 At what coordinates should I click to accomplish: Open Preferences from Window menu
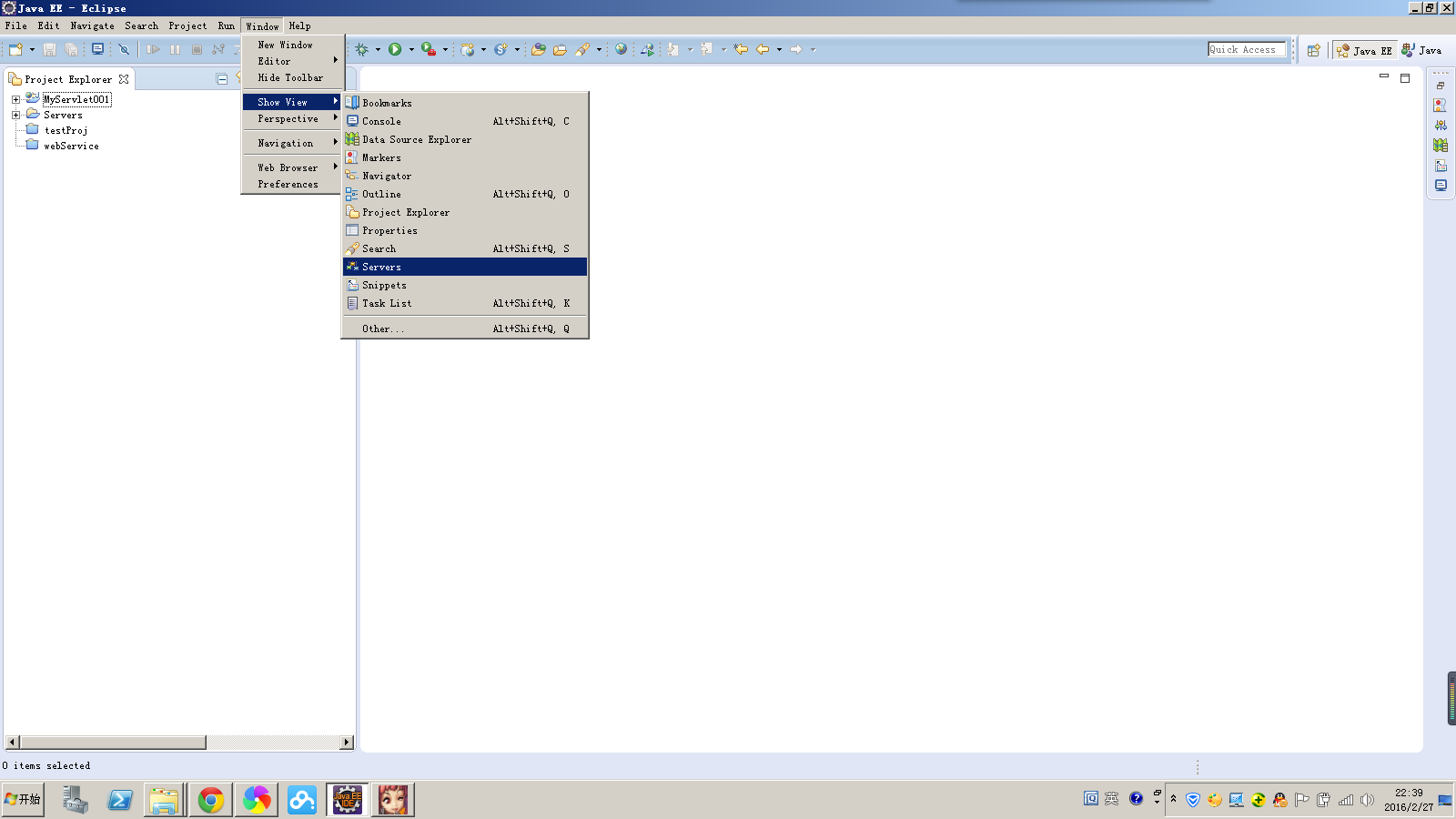291,184
